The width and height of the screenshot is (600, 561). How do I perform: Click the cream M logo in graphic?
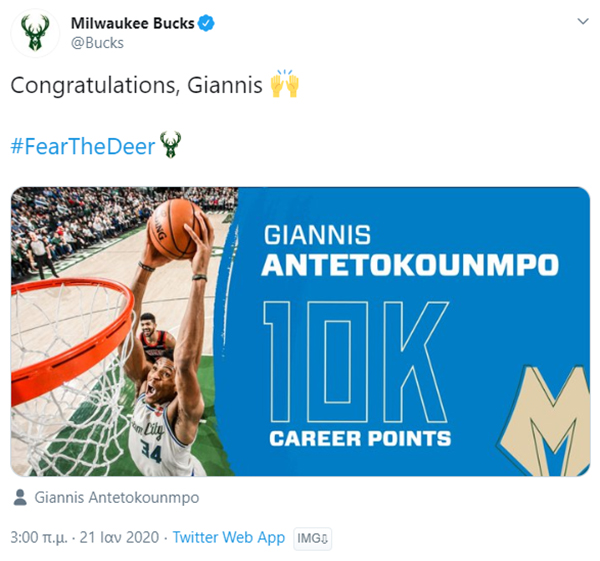tap(551, 420)
